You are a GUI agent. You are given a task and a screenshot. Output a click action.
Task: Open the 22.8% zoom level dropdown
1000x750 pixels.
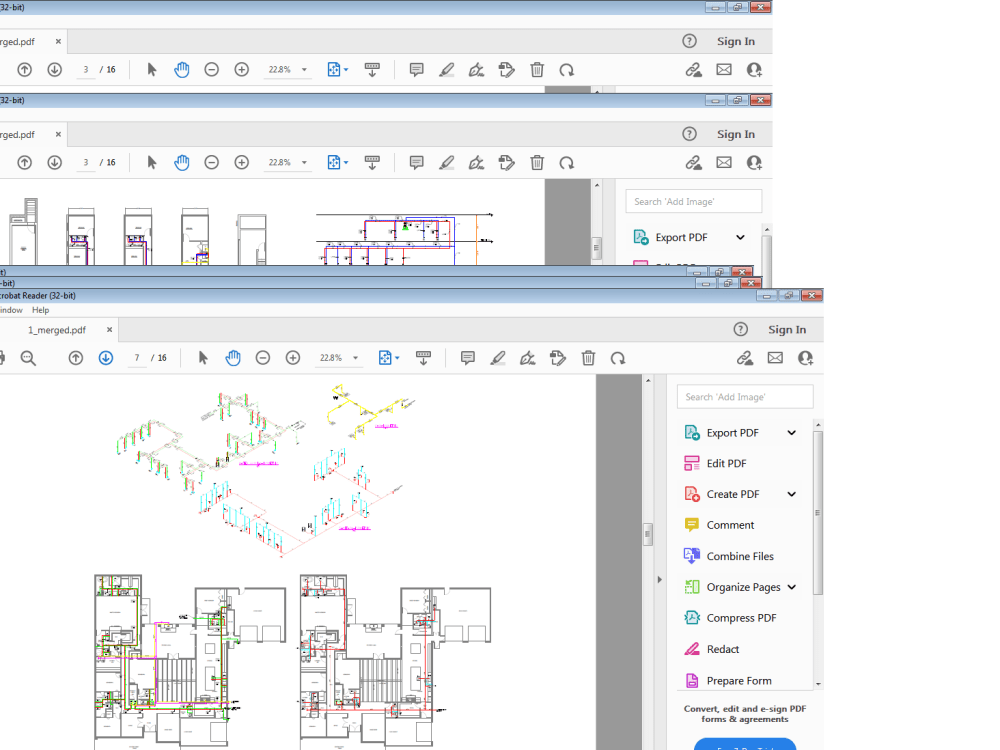click(338, 357)
